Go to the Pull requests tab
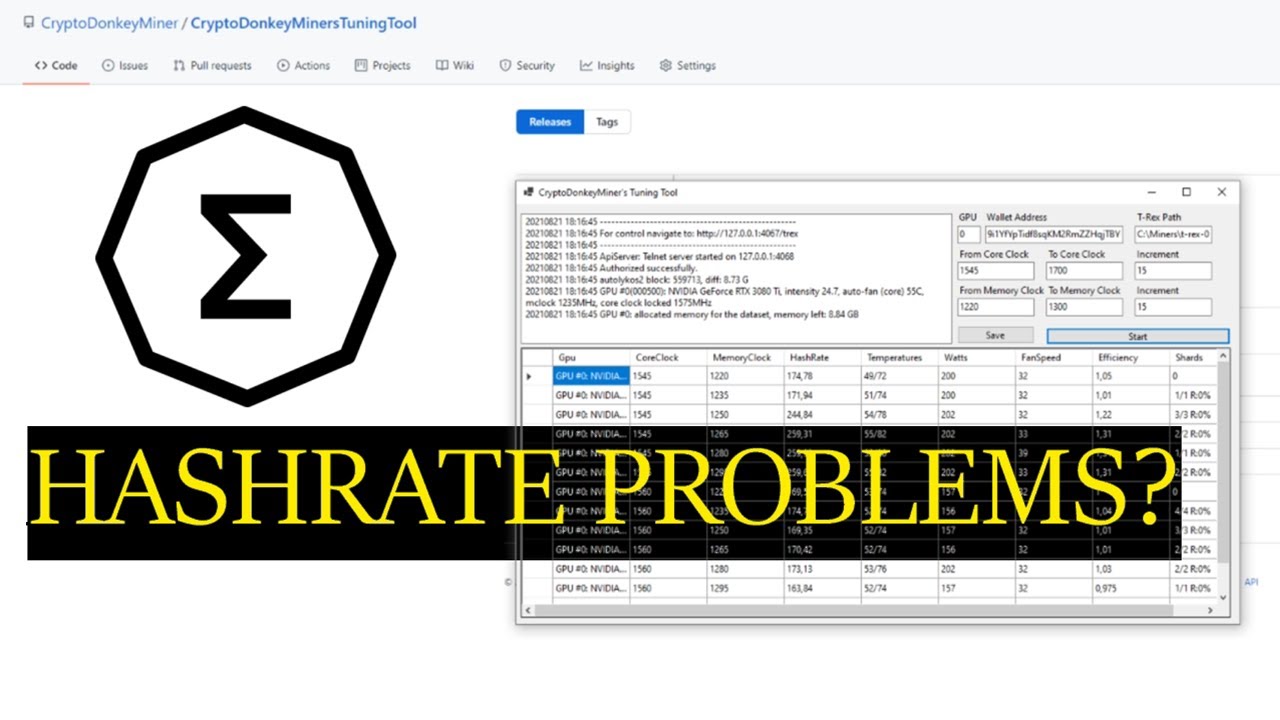This screenshot has width=1280, height=720. [212, 66]
